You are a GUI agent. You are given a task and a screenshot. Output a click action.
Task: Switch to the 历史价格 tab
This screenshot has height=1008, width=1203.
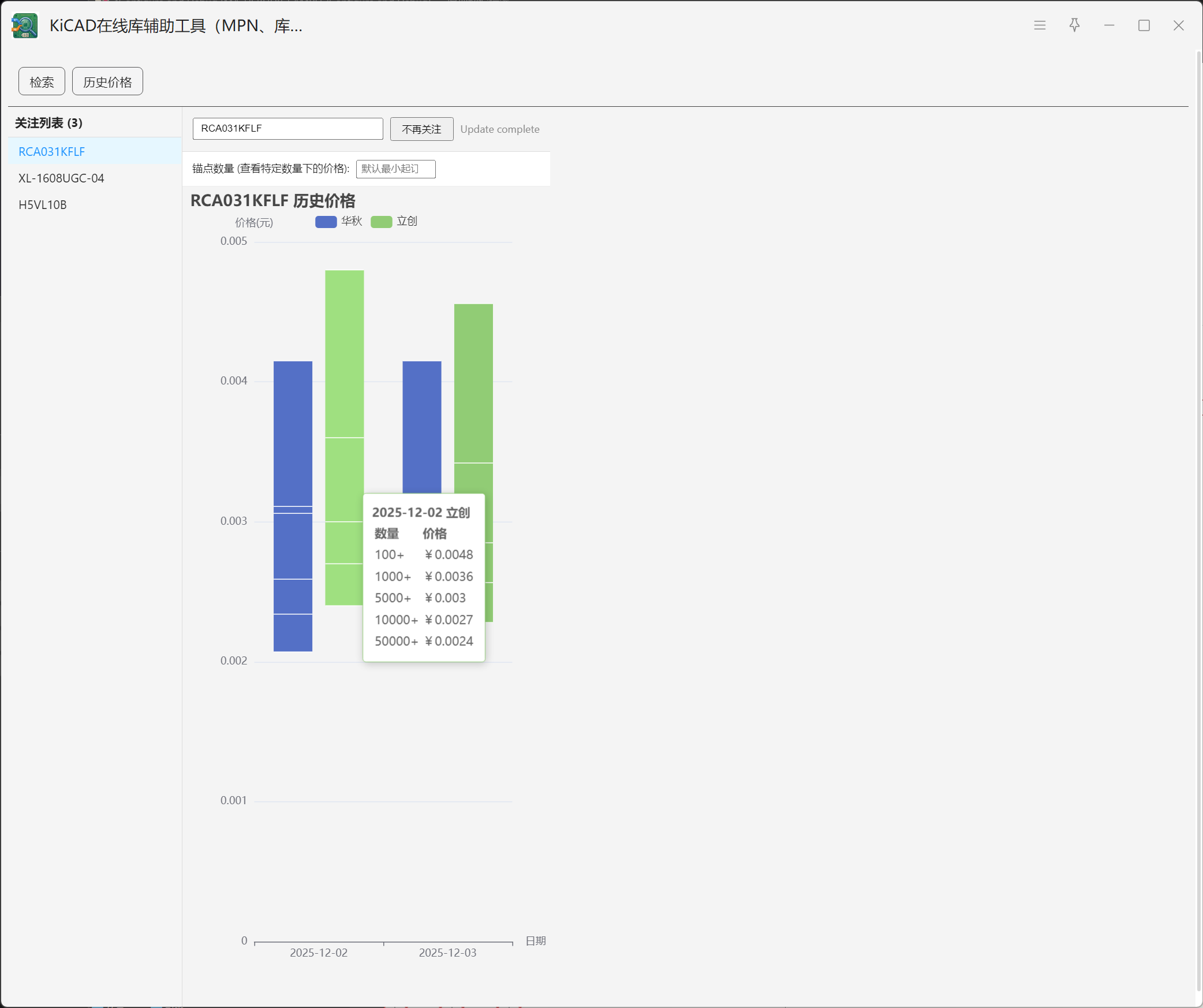[107, 81]
